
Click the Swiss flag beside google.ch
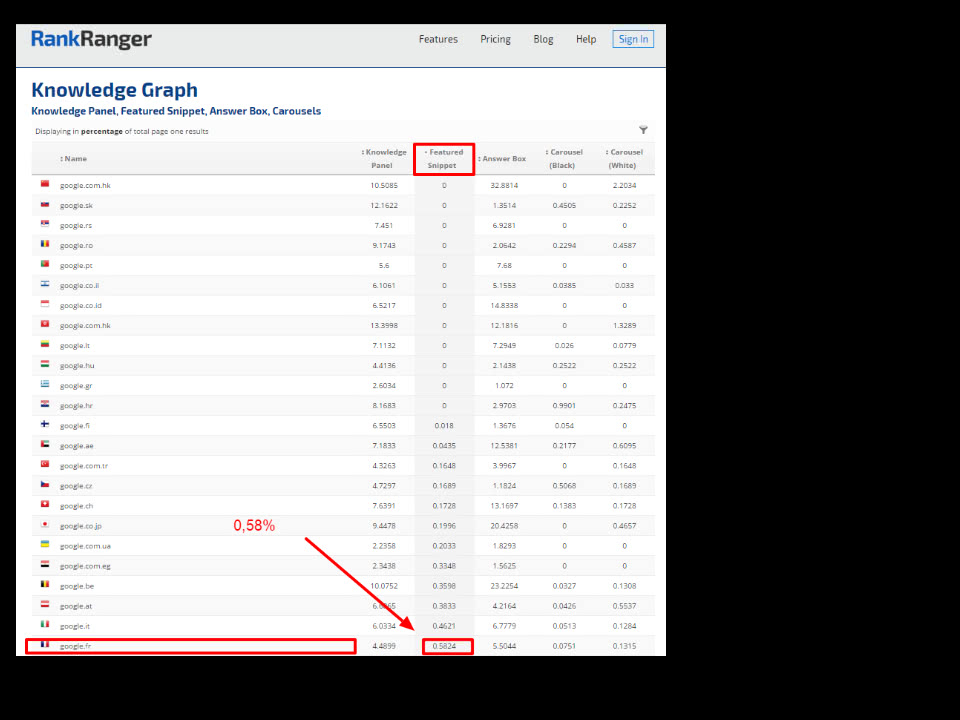[45, 504]
